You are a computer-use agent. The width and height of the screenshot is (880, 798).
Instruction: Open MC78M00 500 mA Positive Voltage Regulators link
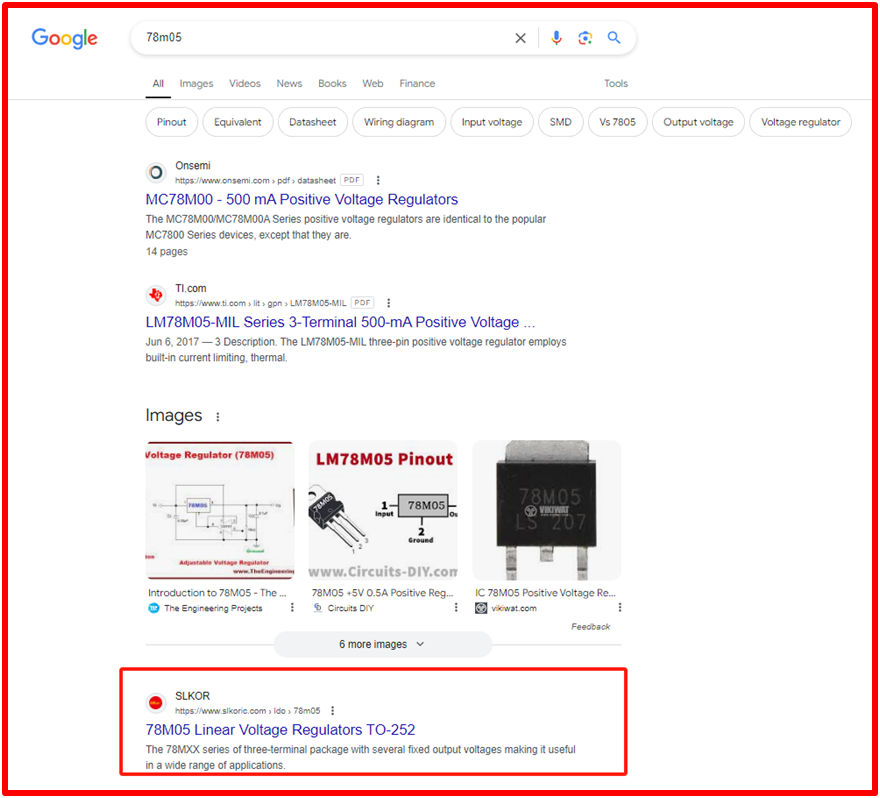(x=301, y=199)
